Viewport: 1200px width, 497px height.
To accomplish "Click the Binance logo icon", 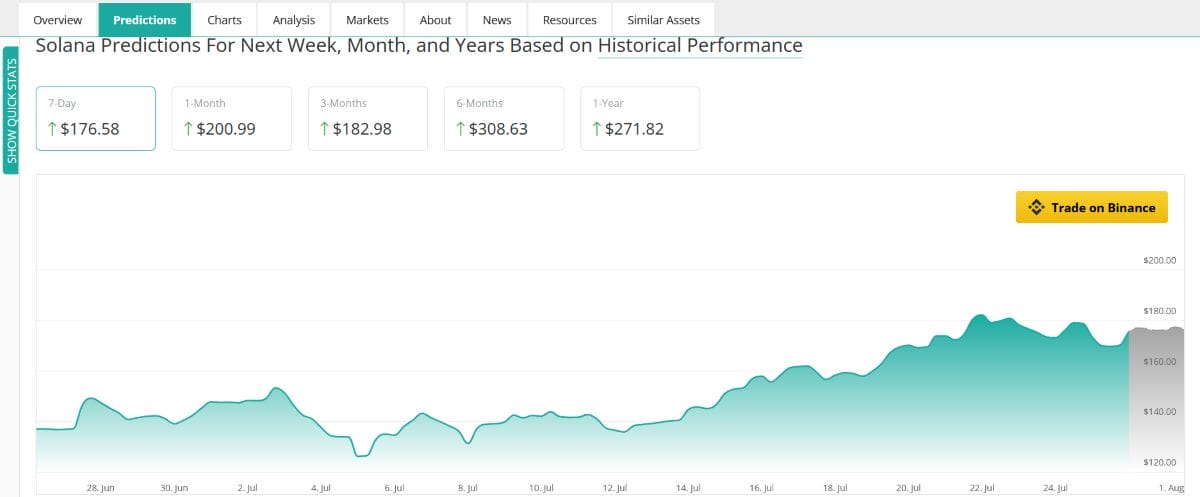I will pos(1037,208).
